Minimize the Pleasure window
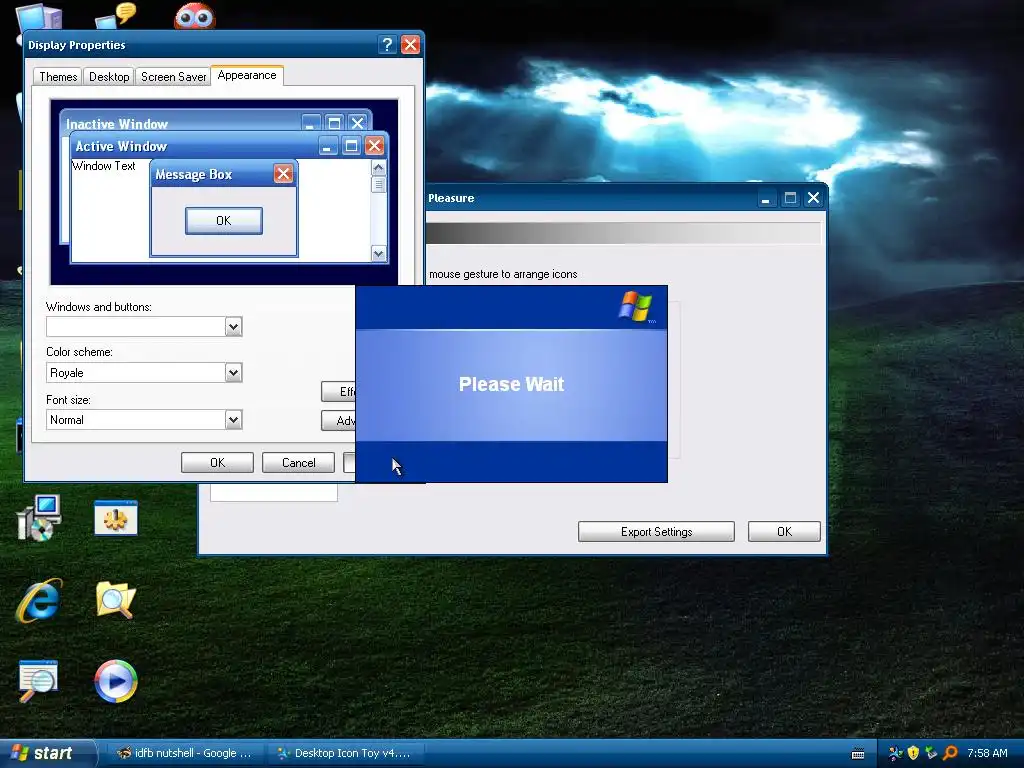1024x768 pixels. (x=765, y=198)
